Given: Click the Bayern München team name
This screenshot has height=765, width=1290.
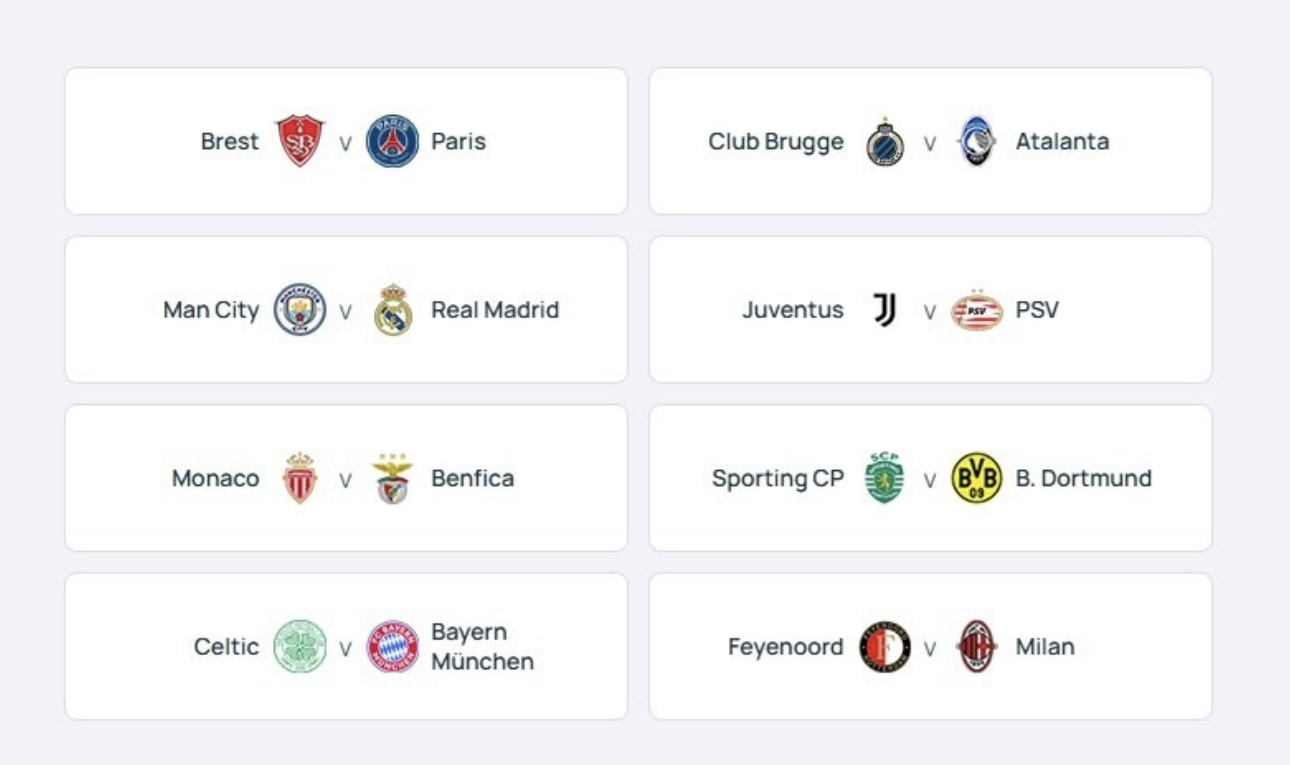Looking at the screenshot, I should tap(482, 647).
